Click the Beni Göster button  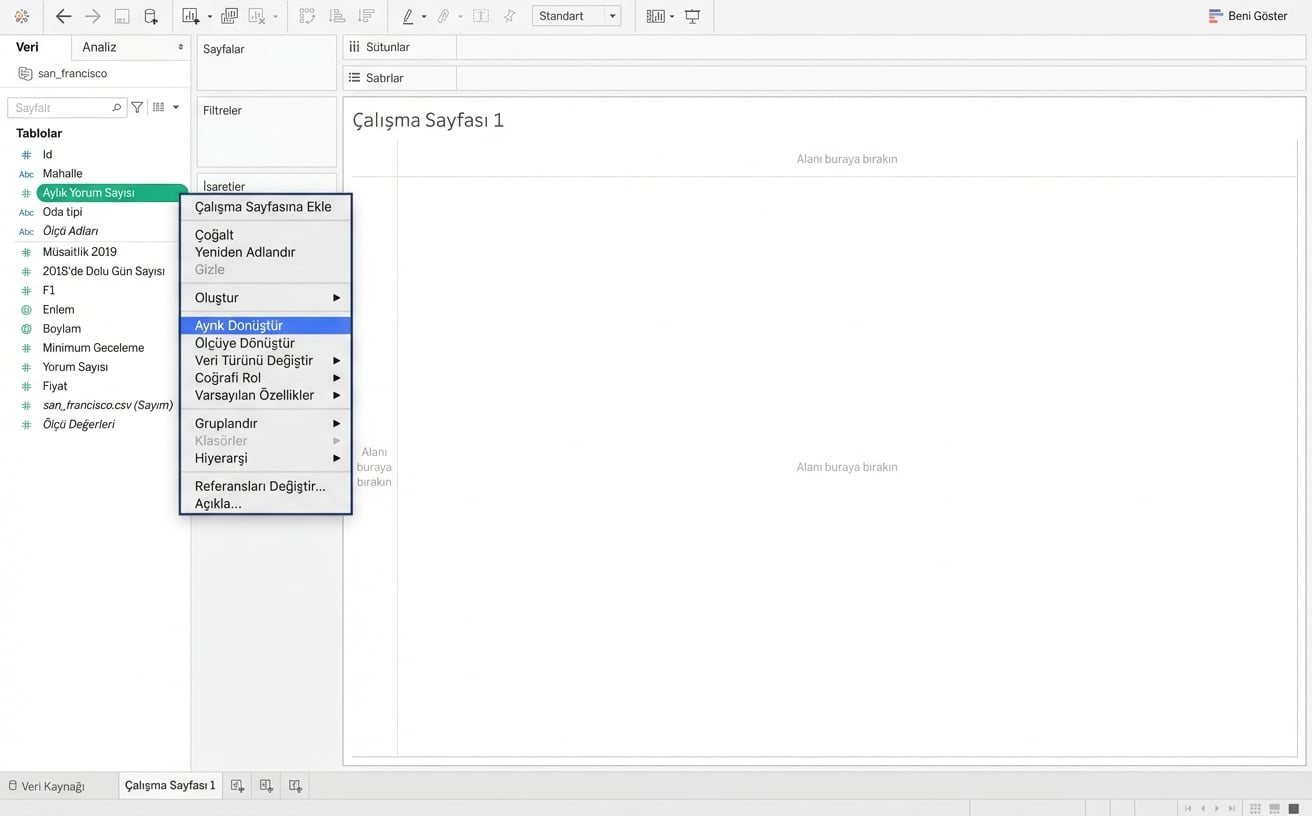pyautogui.click(x=1248, y=16)
